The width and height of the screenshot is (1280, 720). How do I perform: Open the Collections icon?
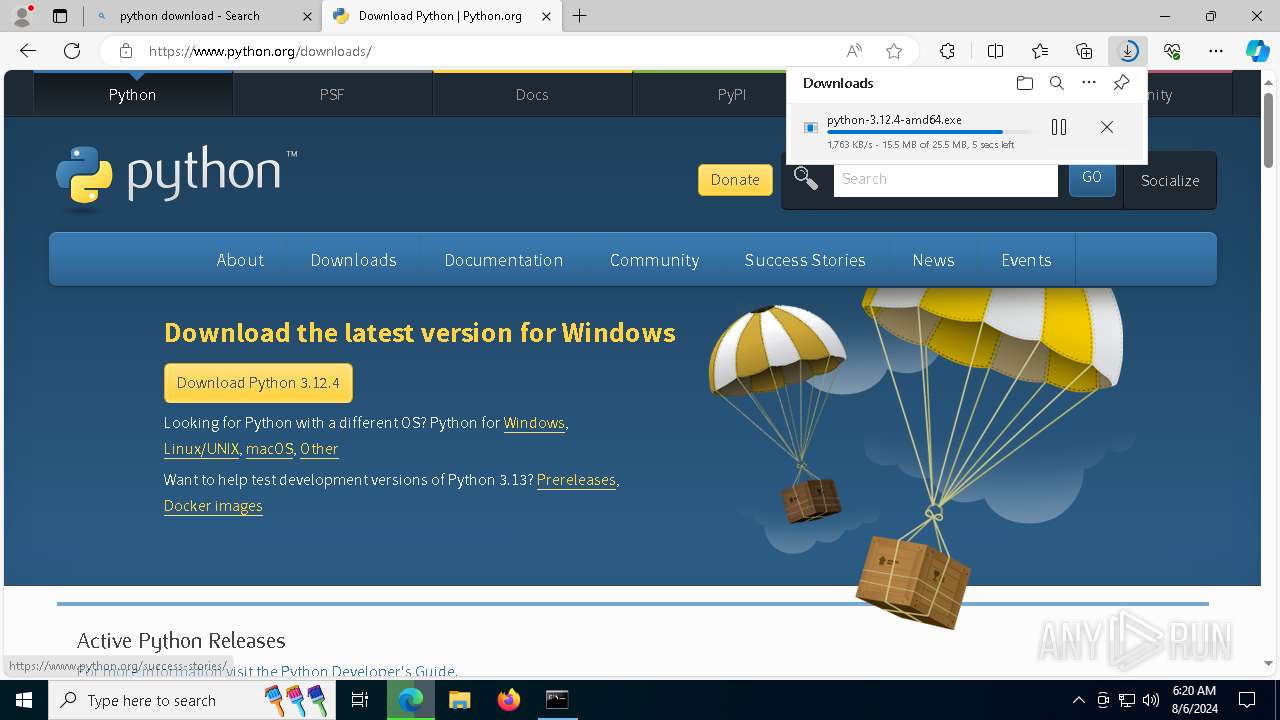1084,51
